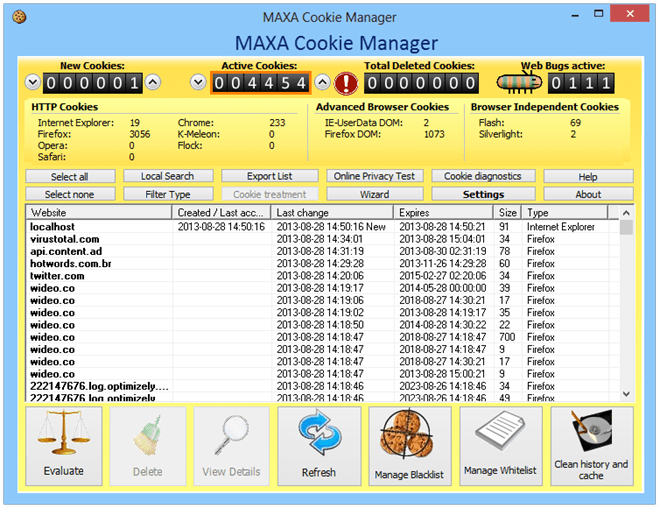Decrease New Cookies counter with down arrow
The width and height of the screenshot is (660, 508).
click(33, 82)
